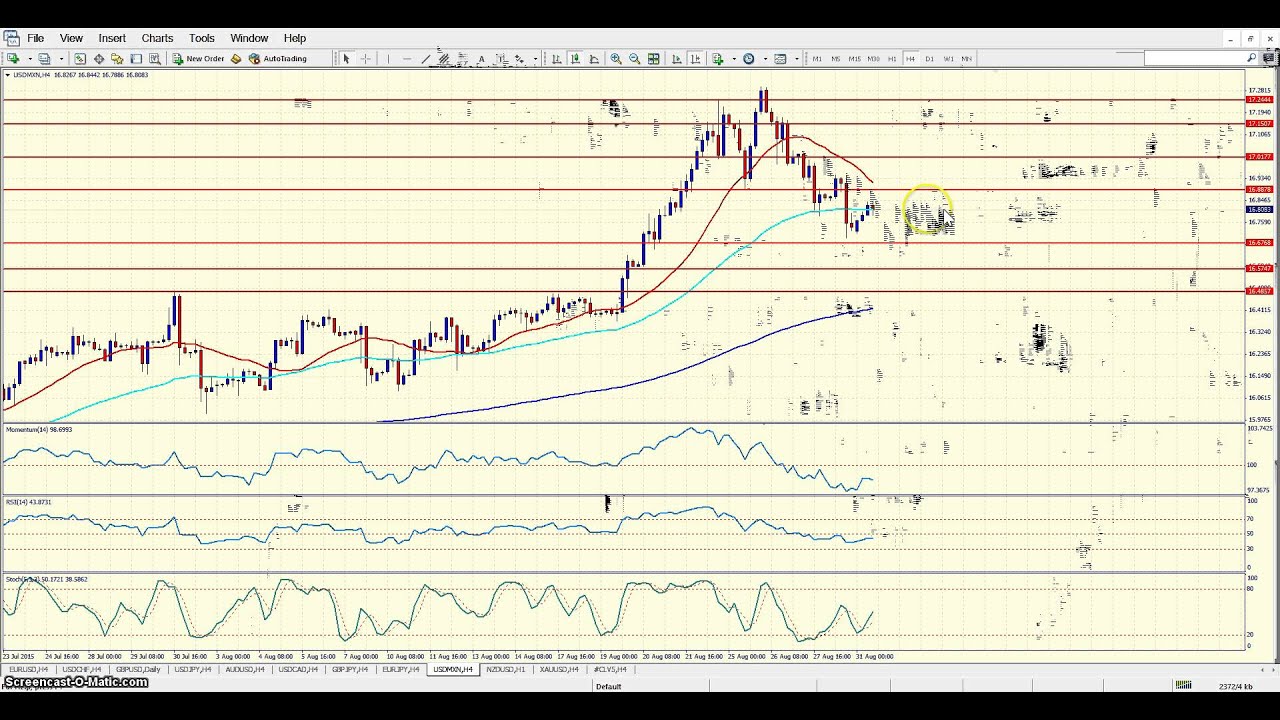Open the Window menu

coord(249,38)
